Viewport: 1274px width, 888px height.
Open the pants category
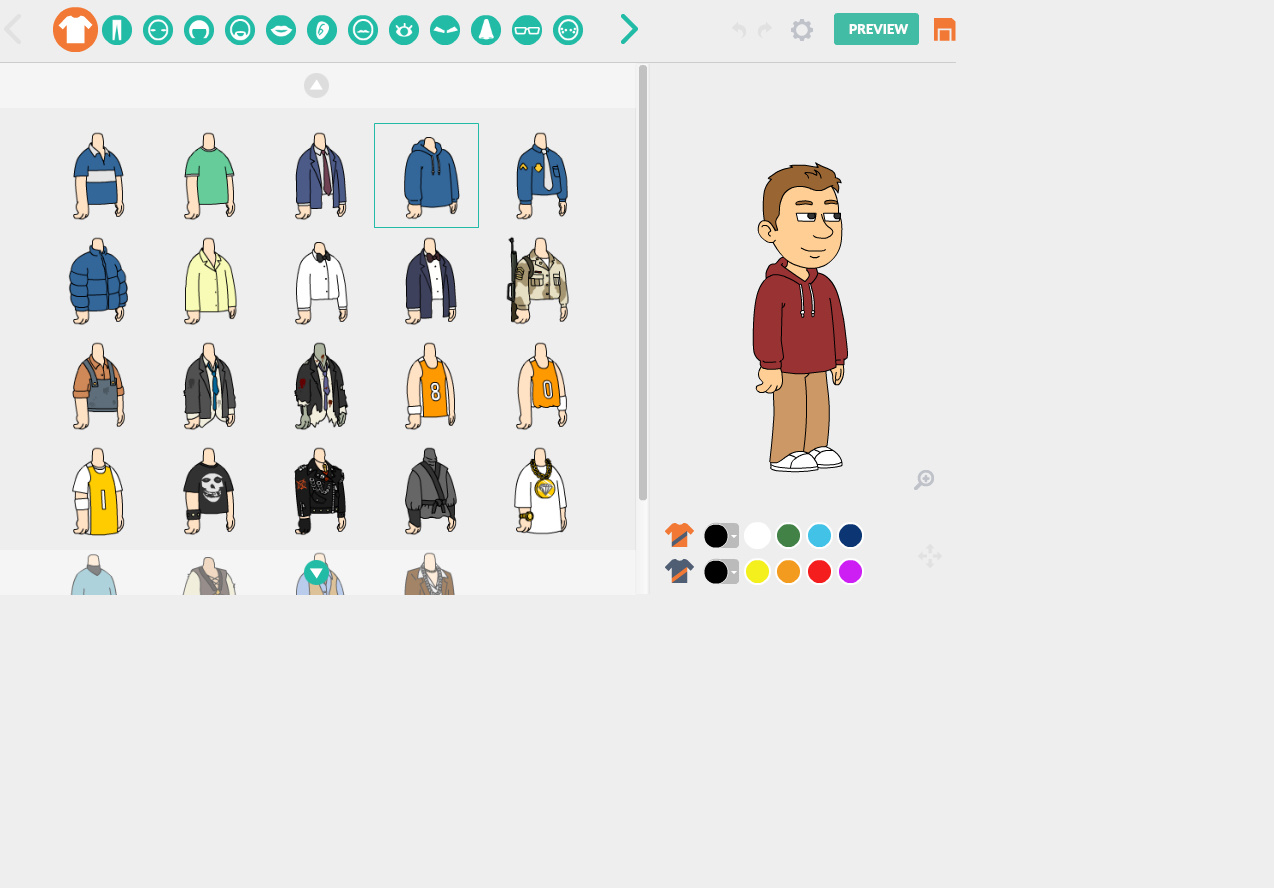point(117,29)
